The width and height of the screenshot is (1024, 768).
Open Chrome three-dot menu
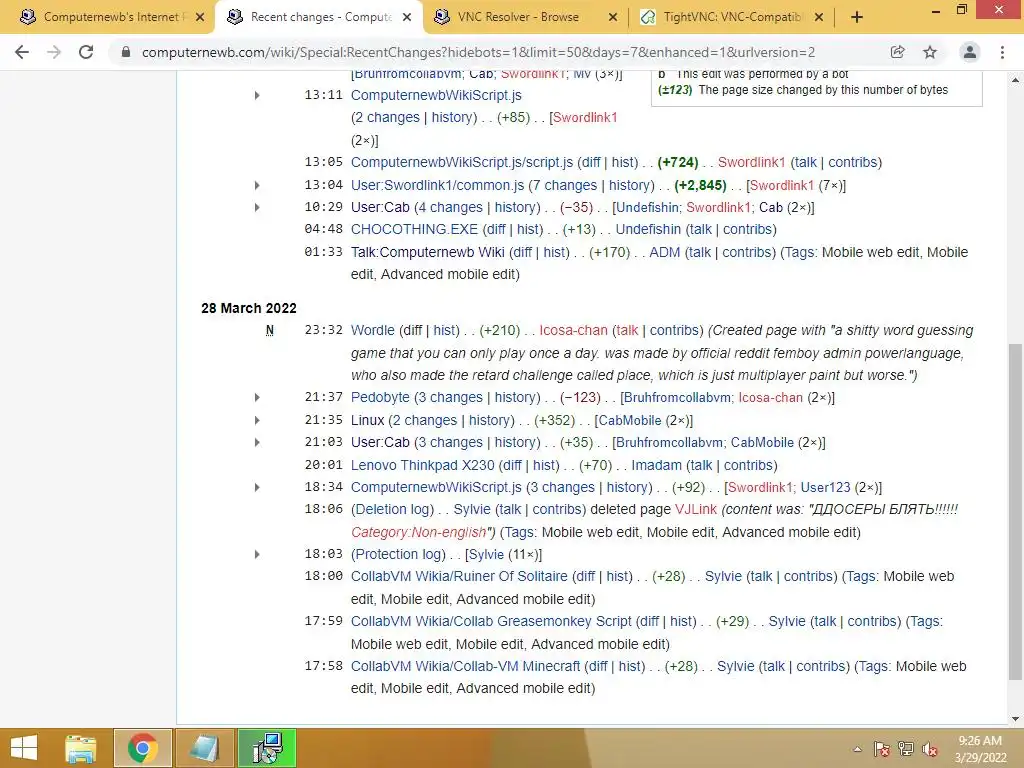1002,52
